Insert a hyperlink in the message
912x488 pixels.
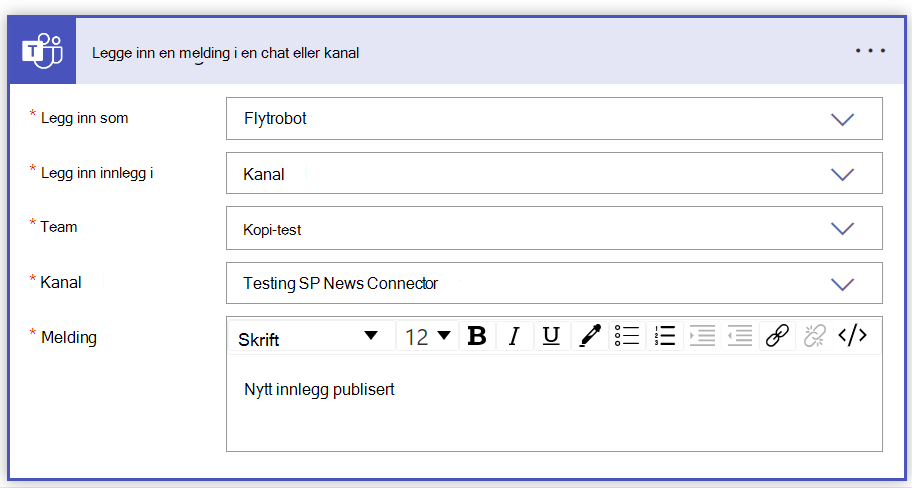(x=777, y=336)
